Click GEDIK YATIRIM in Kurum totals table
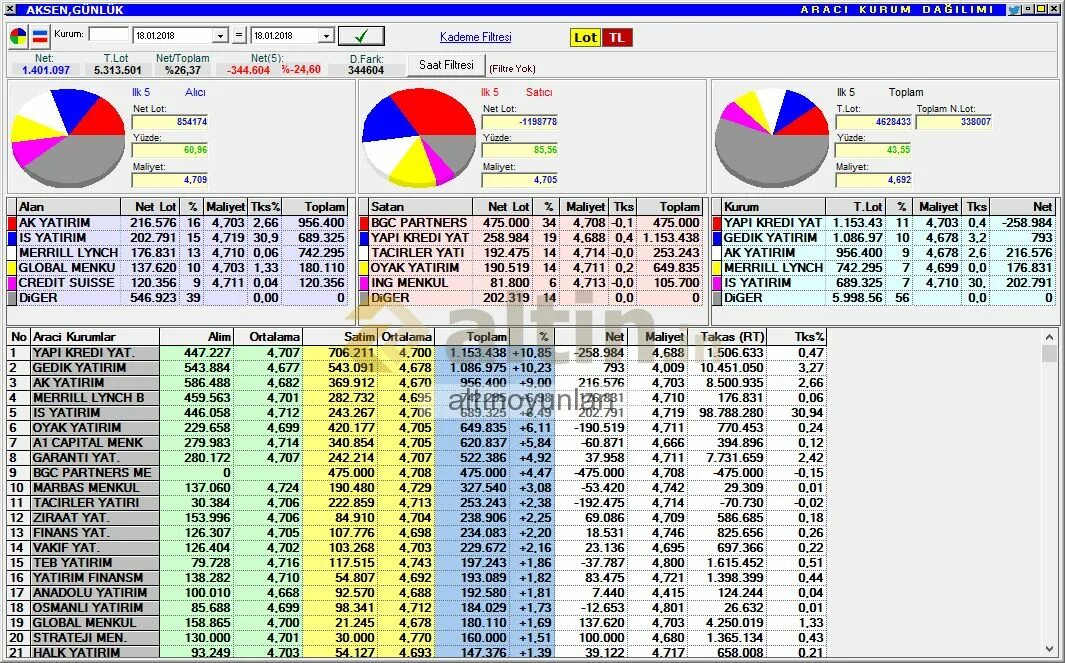 [770, 238]
